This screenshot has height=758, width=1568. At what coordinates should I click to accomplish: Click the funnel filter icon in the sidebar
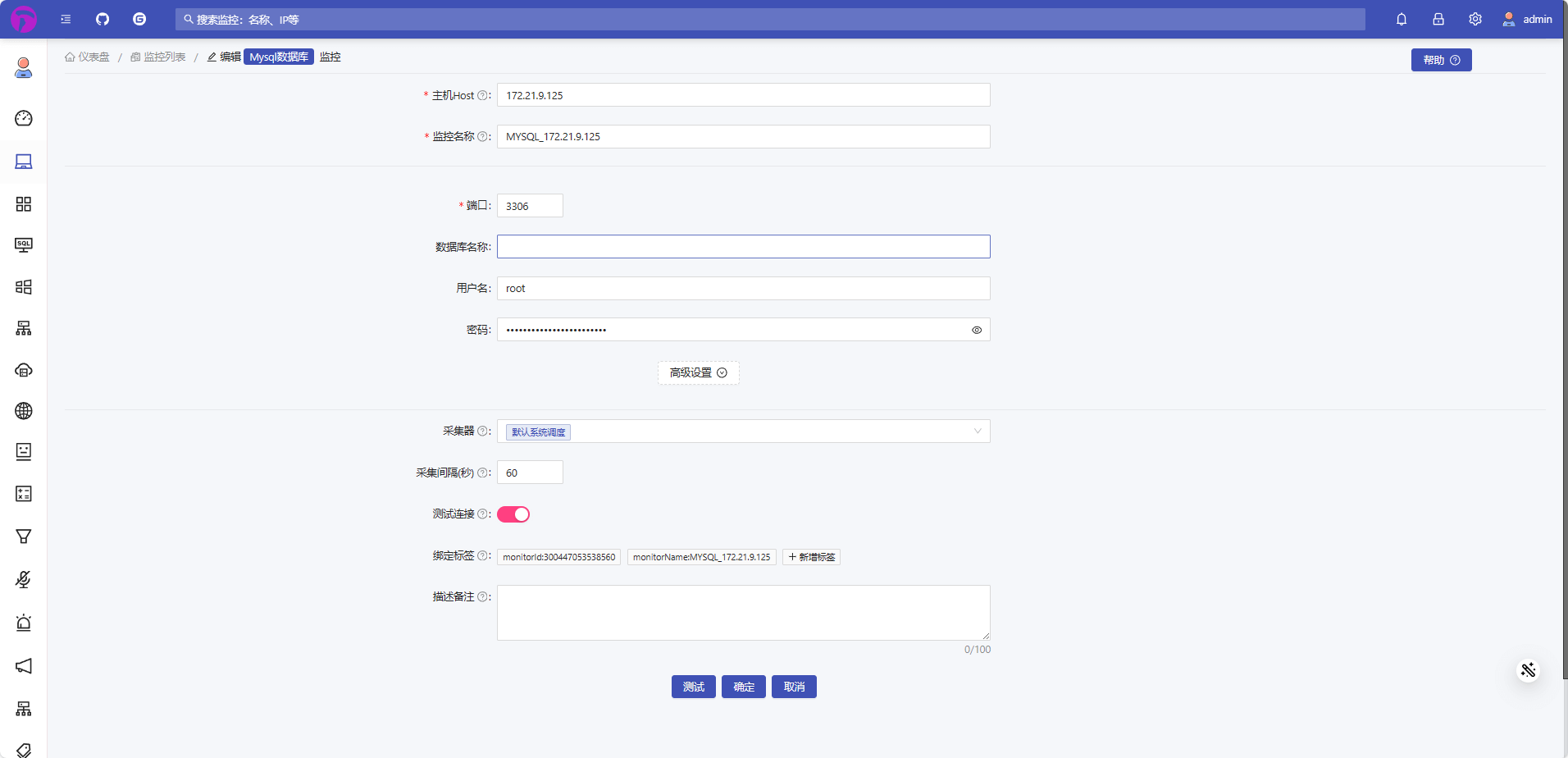coord(24,536)
